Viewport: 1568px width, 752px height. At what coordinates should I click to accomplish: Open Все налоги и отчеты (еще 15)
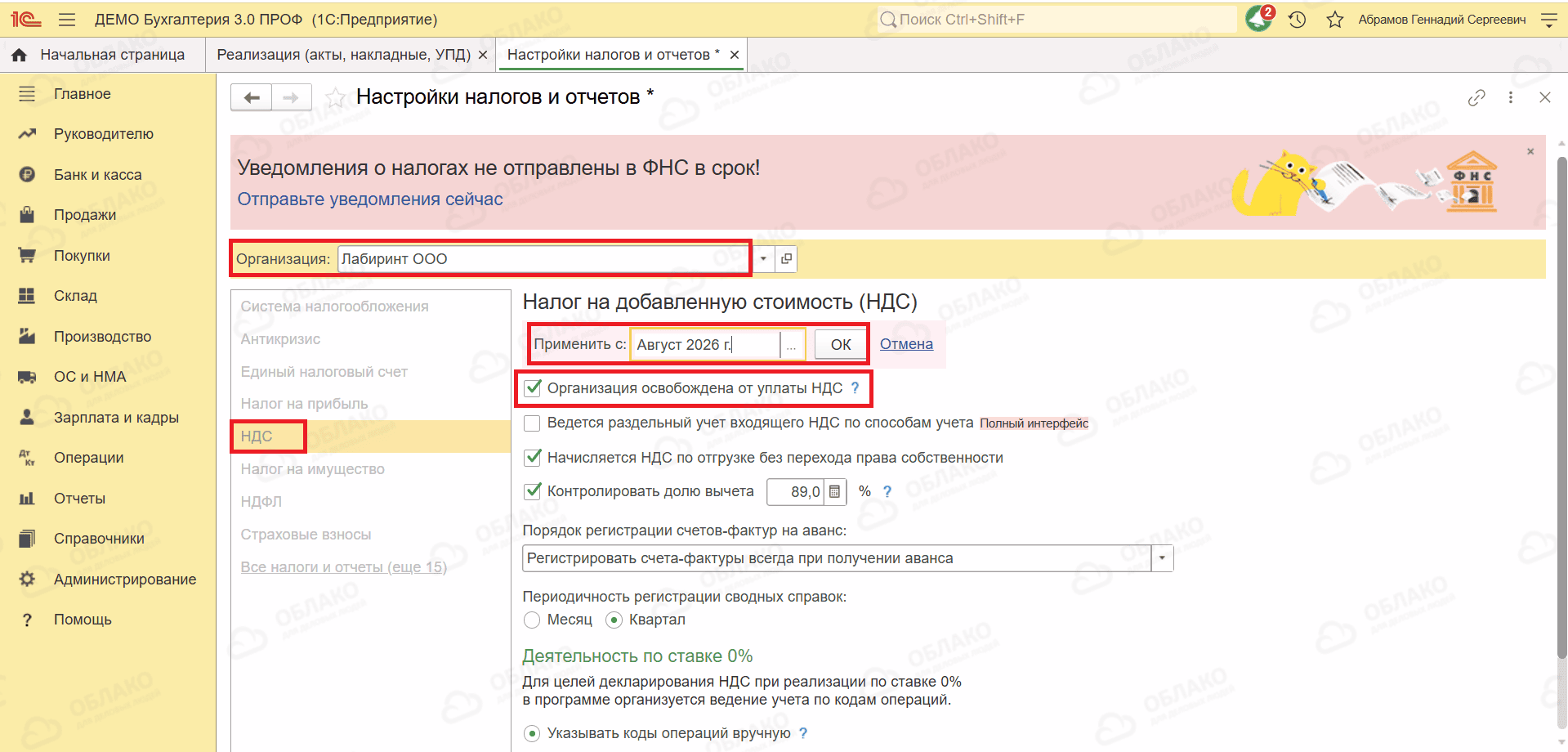click(x=343, y=567)
